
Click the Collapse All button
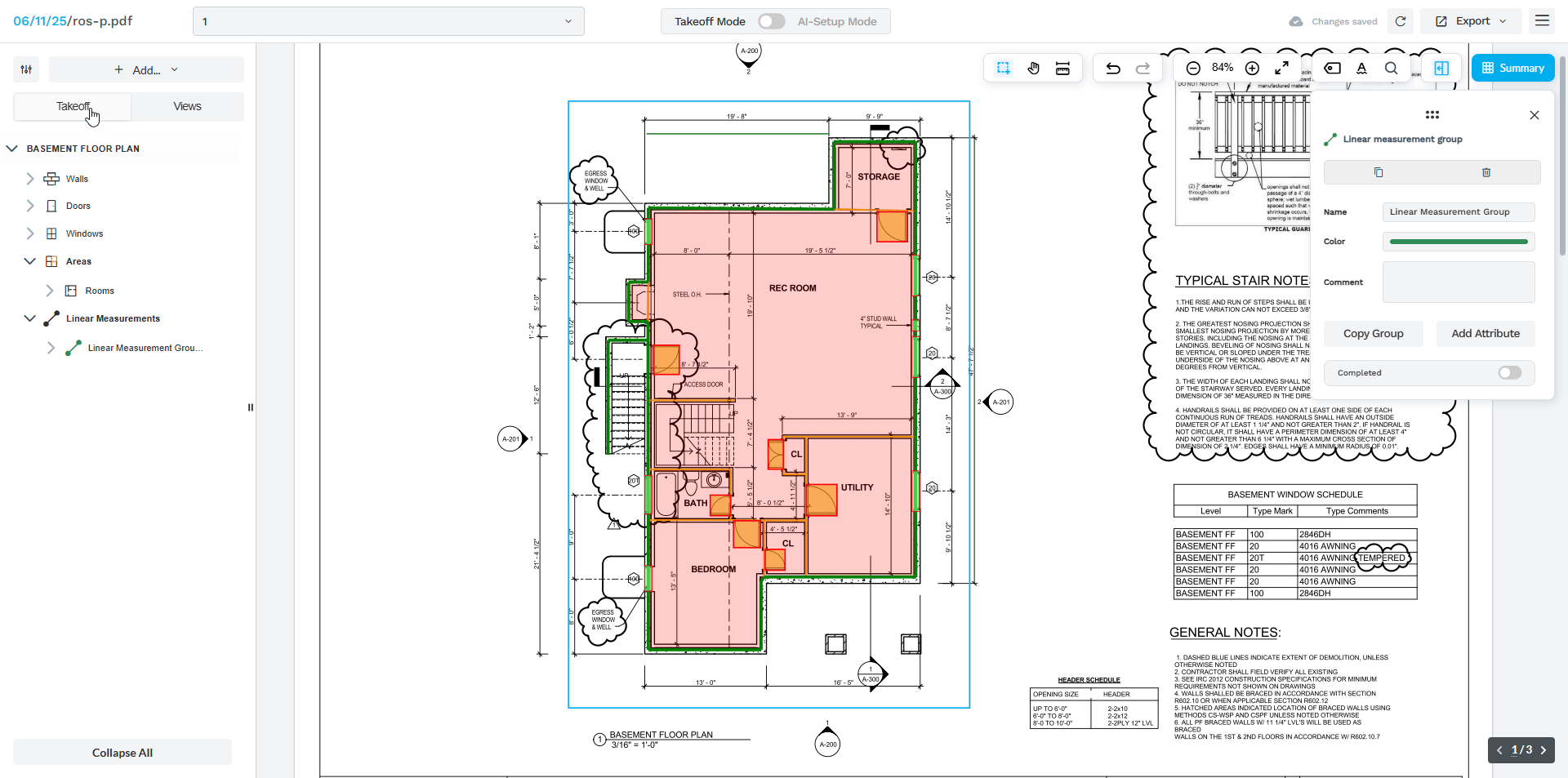click(x=122, y=753)
